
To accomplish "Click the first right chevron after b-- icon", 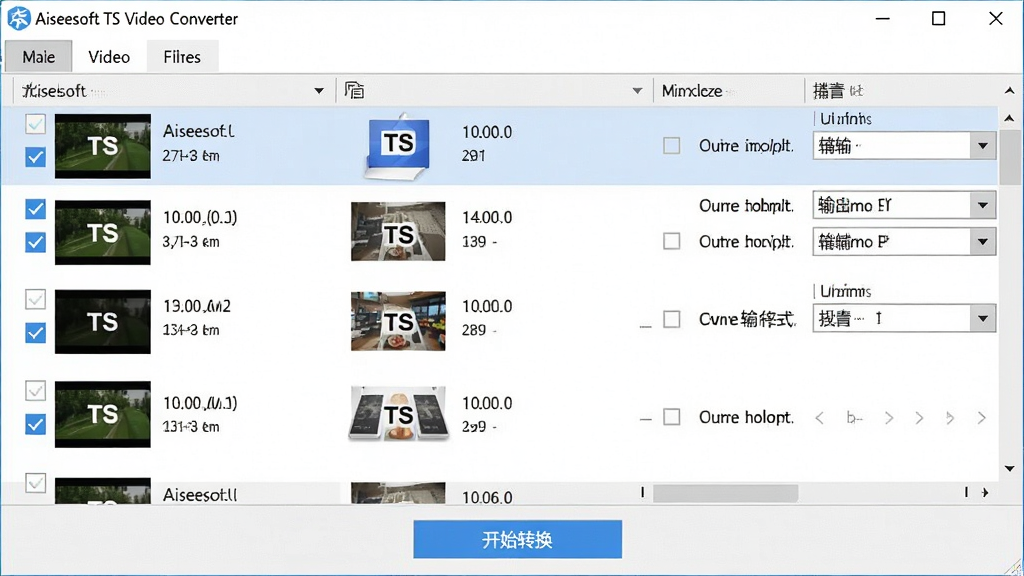I will 889,418.
